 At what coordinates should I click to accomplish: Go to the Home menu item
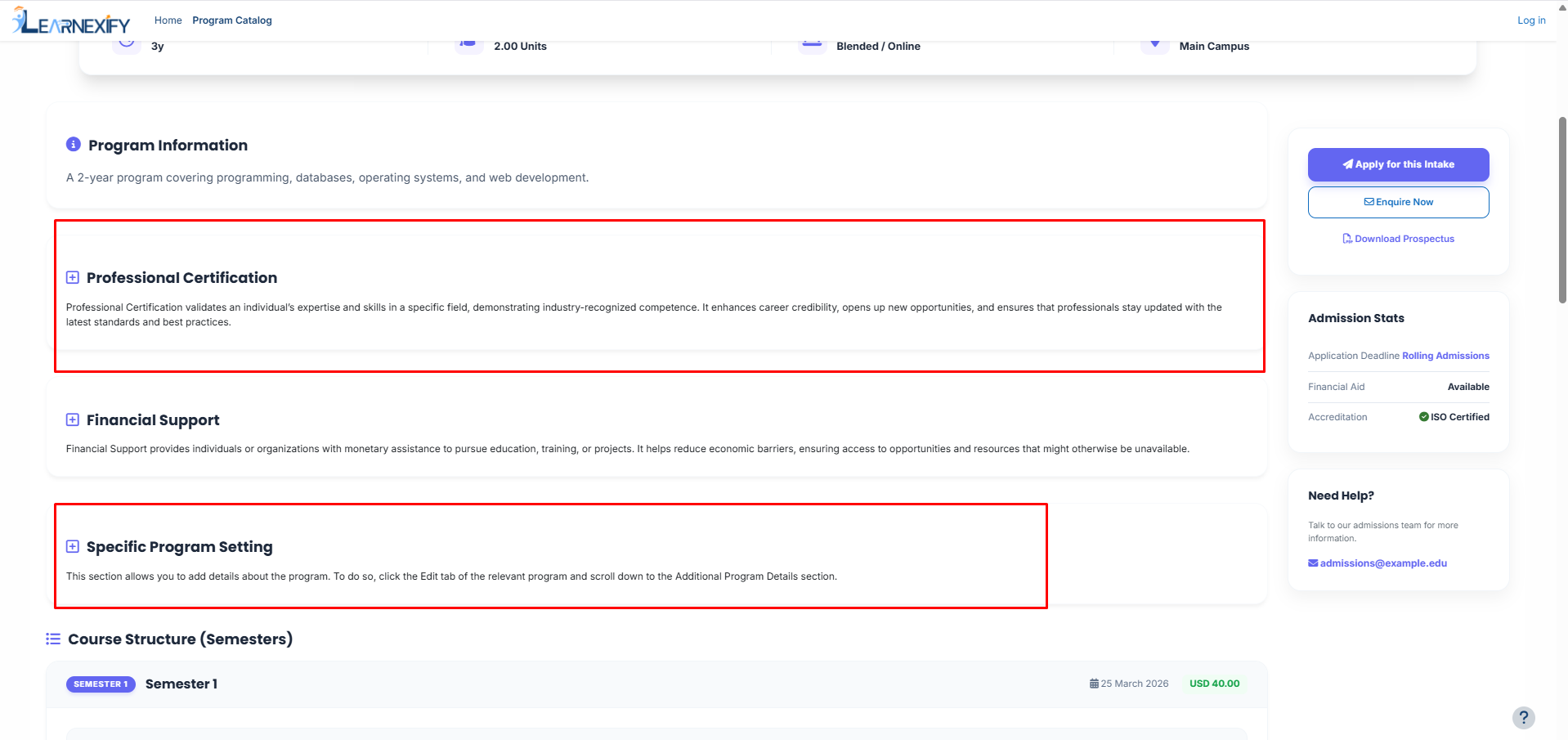[168, 20]
